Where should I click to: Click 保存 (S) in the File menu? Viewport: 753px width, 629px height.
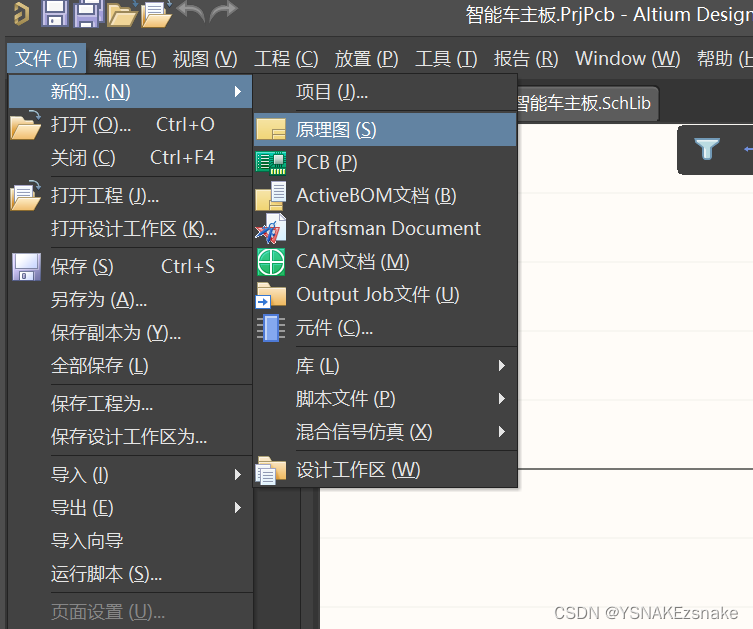tap(130, 266)
